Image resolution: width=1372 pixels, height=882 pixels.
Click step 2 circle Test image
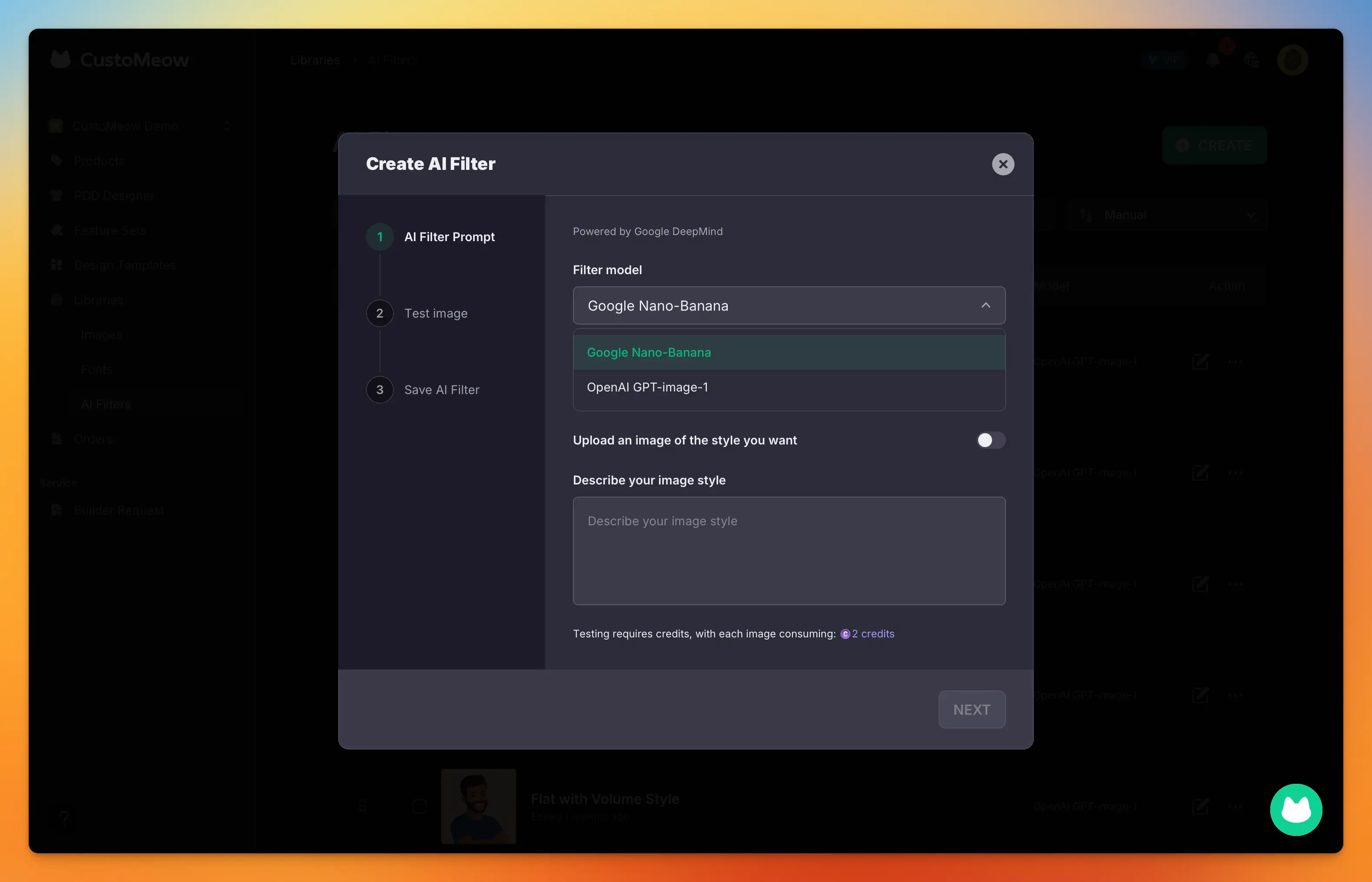(380, 313)
